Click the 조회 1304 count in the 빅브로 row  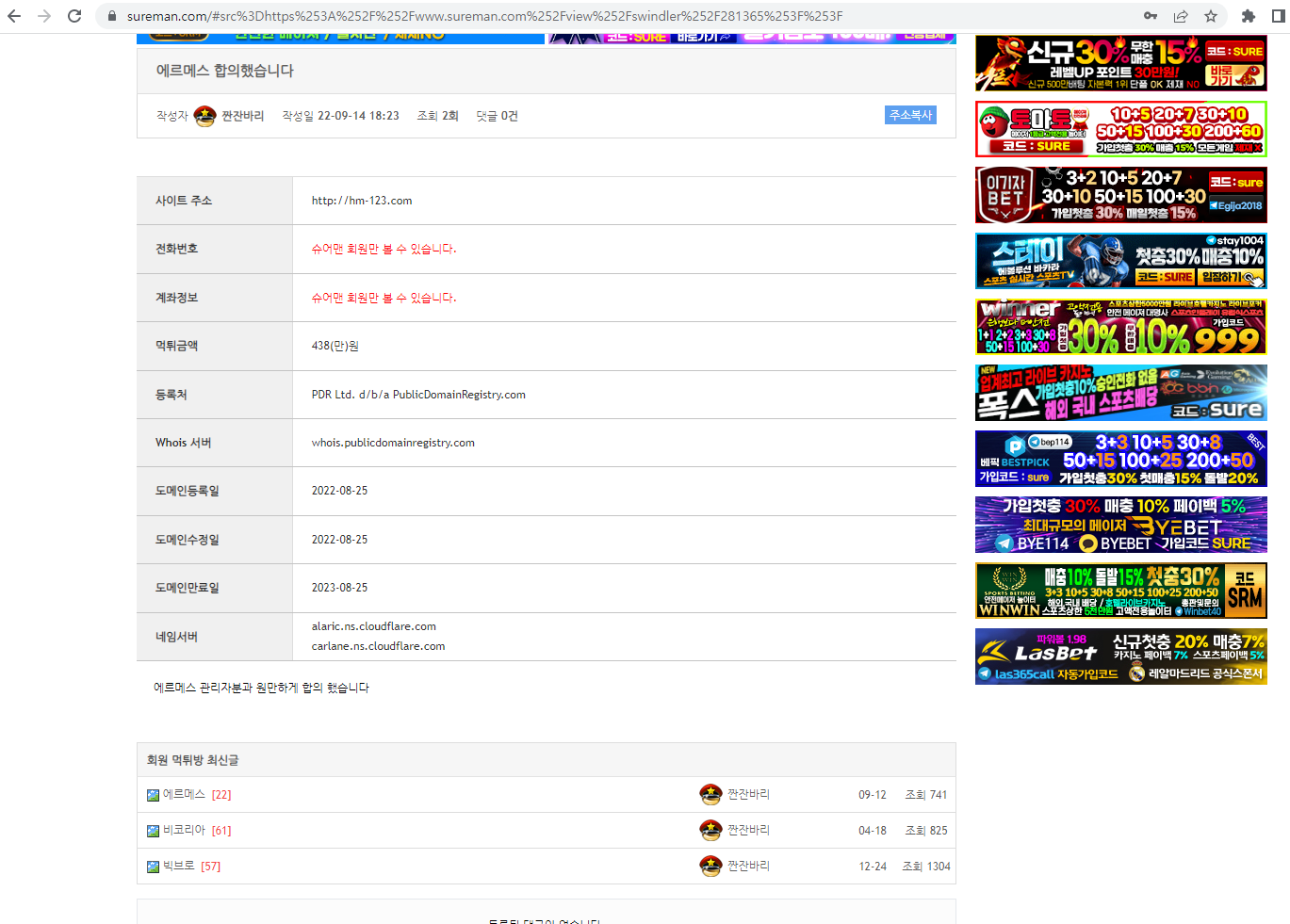tap(926, 867)
